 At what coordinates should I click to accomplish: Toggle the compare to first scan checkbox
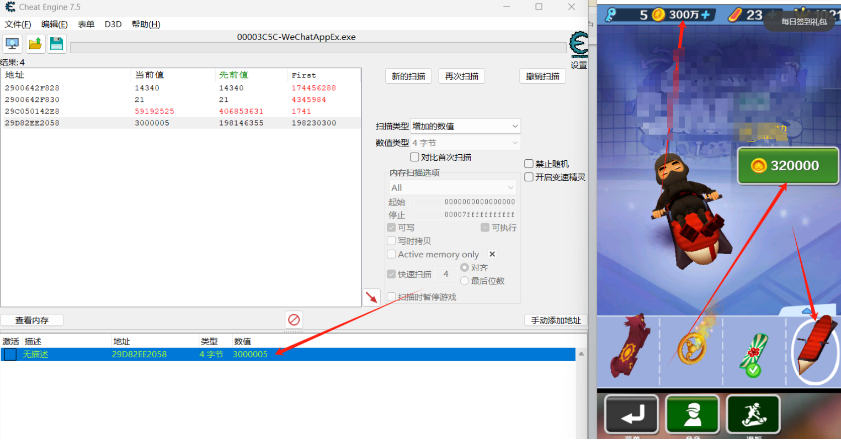point(414,157)
